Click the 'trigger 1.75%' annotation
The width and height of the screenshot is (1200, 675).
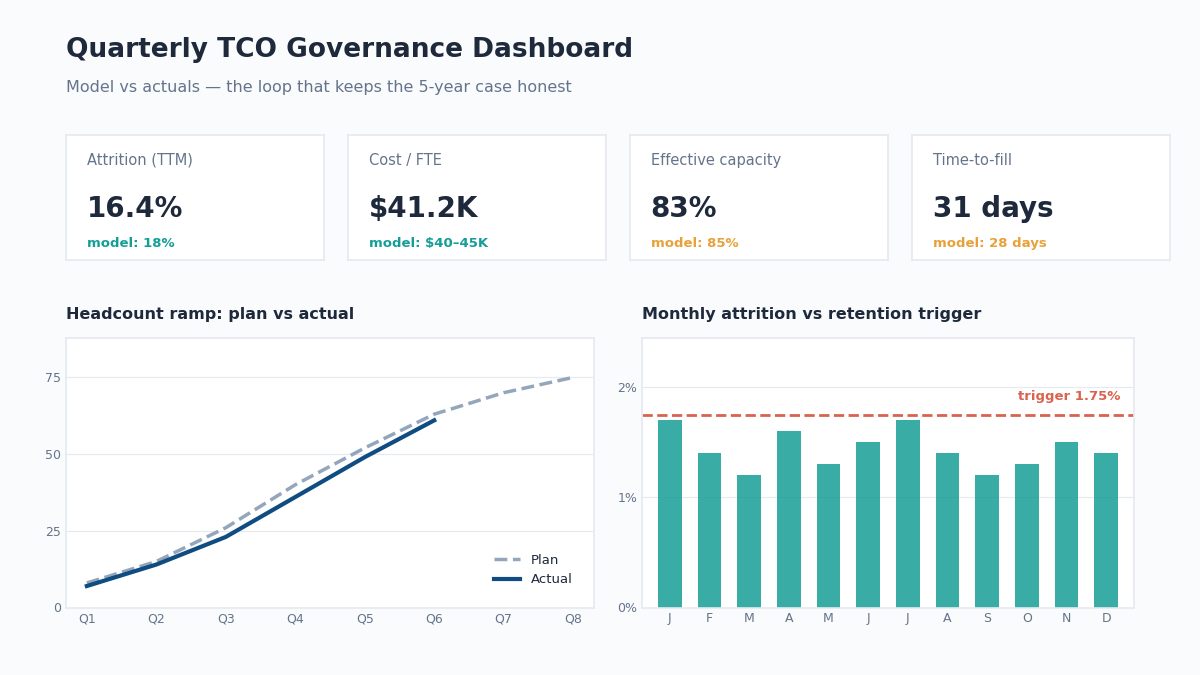pyautogui.click(x=1069, y=396)
